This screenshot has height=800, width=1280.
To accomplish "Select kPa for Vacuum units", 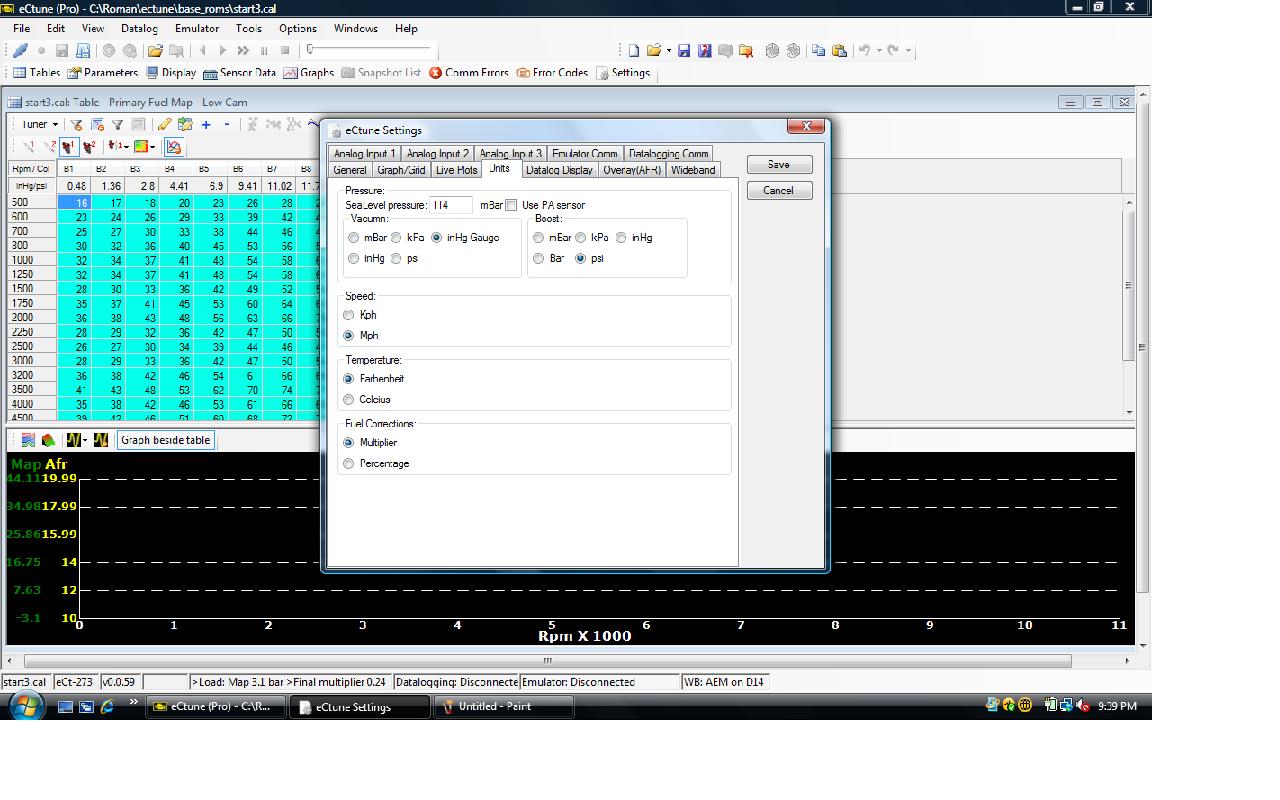I will pyautogui.click(x=396, y=238).
